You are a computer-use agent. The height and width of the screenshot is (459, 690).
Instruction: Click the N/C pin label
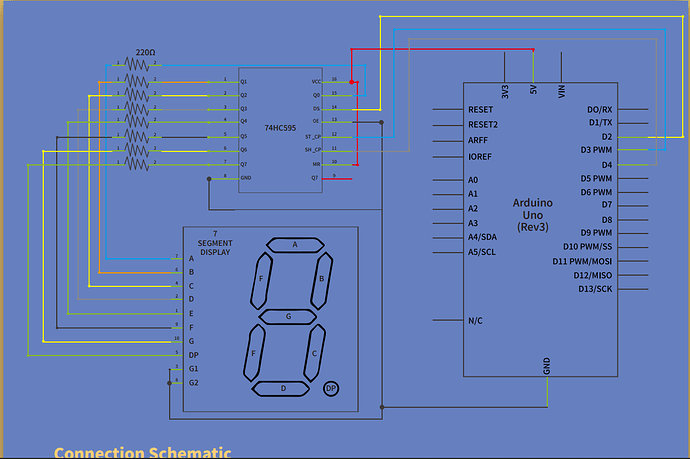coord(475,321)
